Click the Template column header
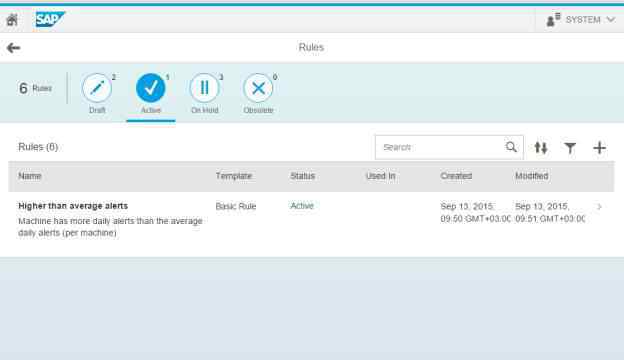 [234, 176]
